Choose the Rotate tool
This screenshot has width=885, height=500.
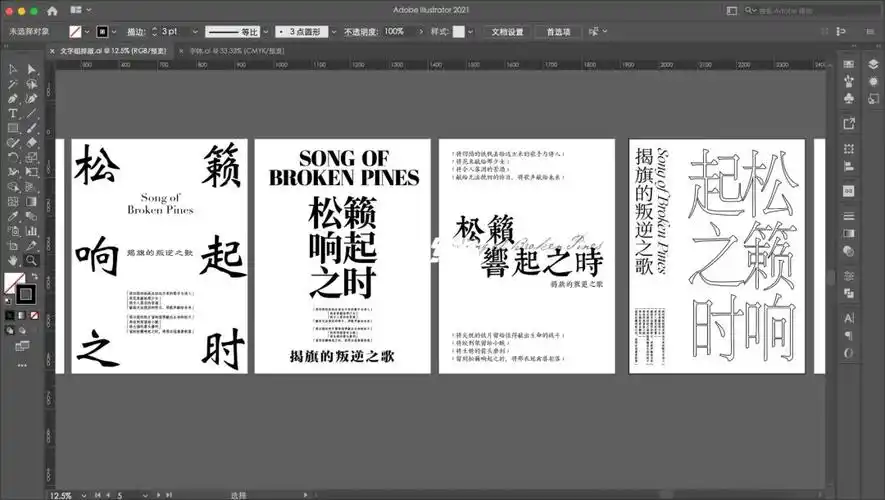pyautogui.click(x=12, y=157)
